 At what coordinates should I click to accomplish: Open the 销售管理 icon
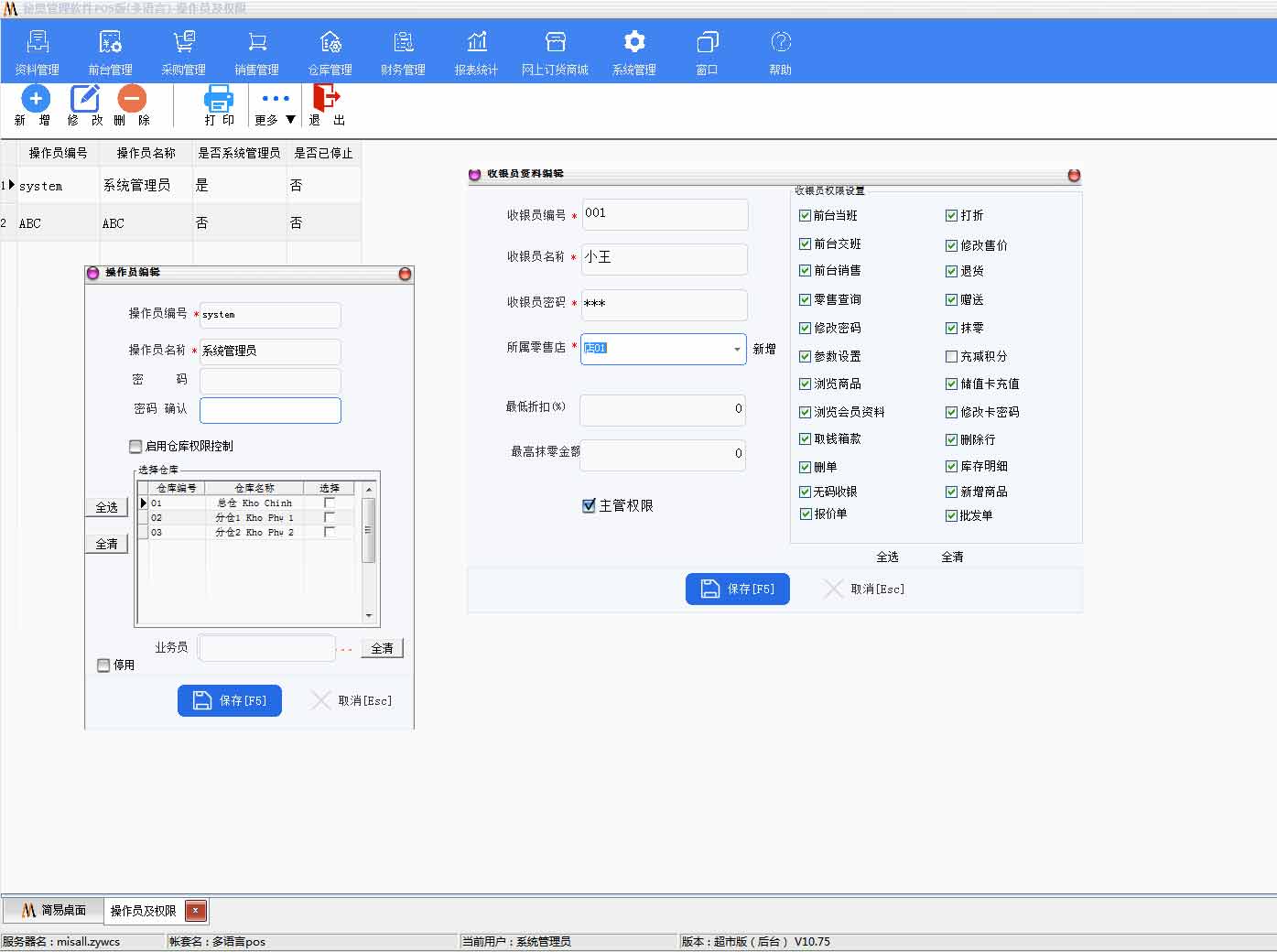[257, 42]
